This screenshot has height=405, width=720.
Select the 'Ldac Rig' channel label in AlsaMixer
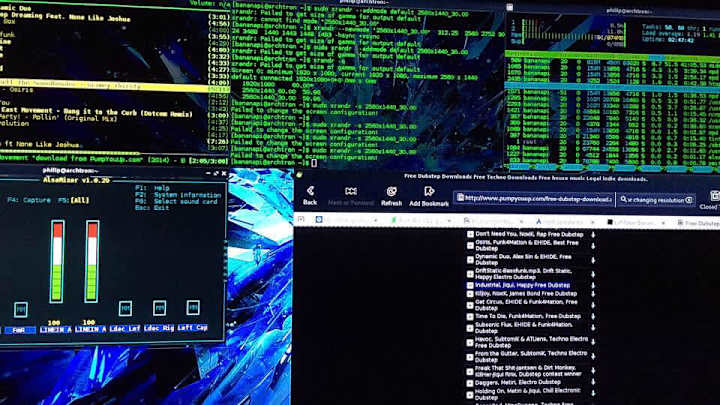(159, 328)
